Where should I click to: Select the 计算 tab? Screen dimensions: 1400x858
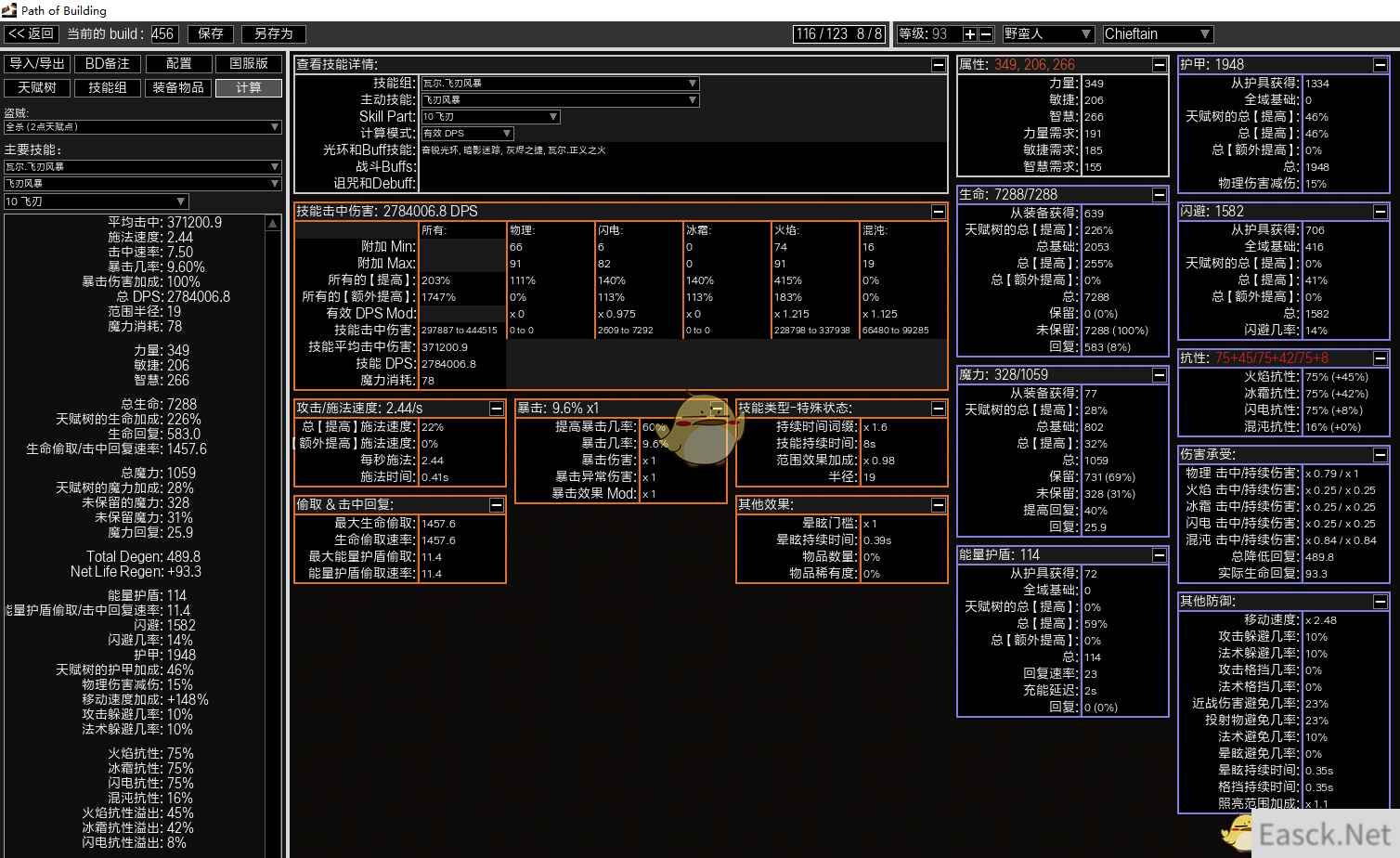coord(249,88)
